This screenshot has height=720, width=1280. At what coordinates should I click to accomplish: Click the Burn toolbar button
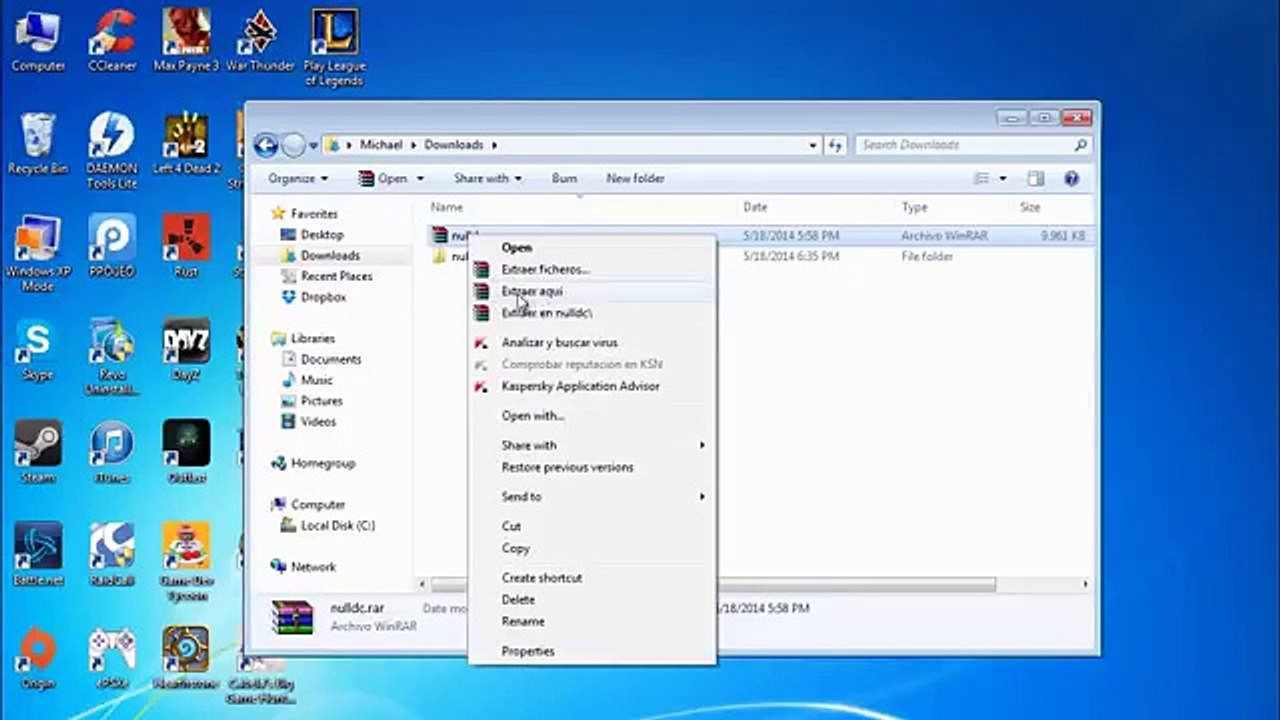(x=564, y=178)
